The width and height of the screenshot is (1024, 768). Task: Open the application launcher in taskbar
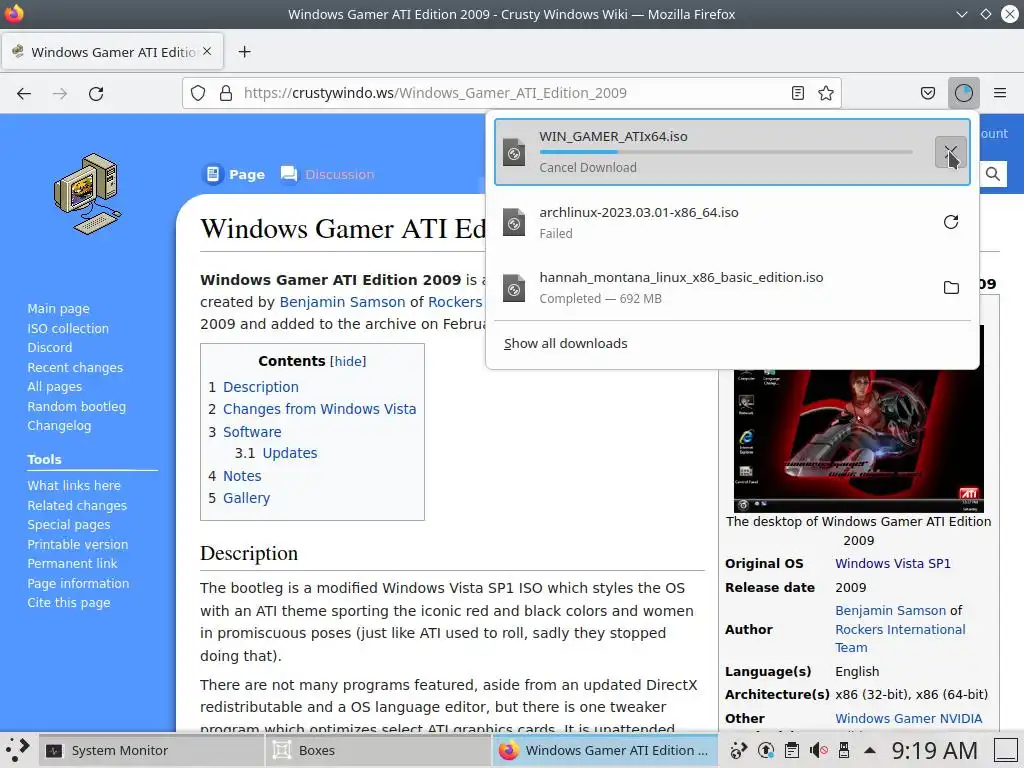coord(18,750)
